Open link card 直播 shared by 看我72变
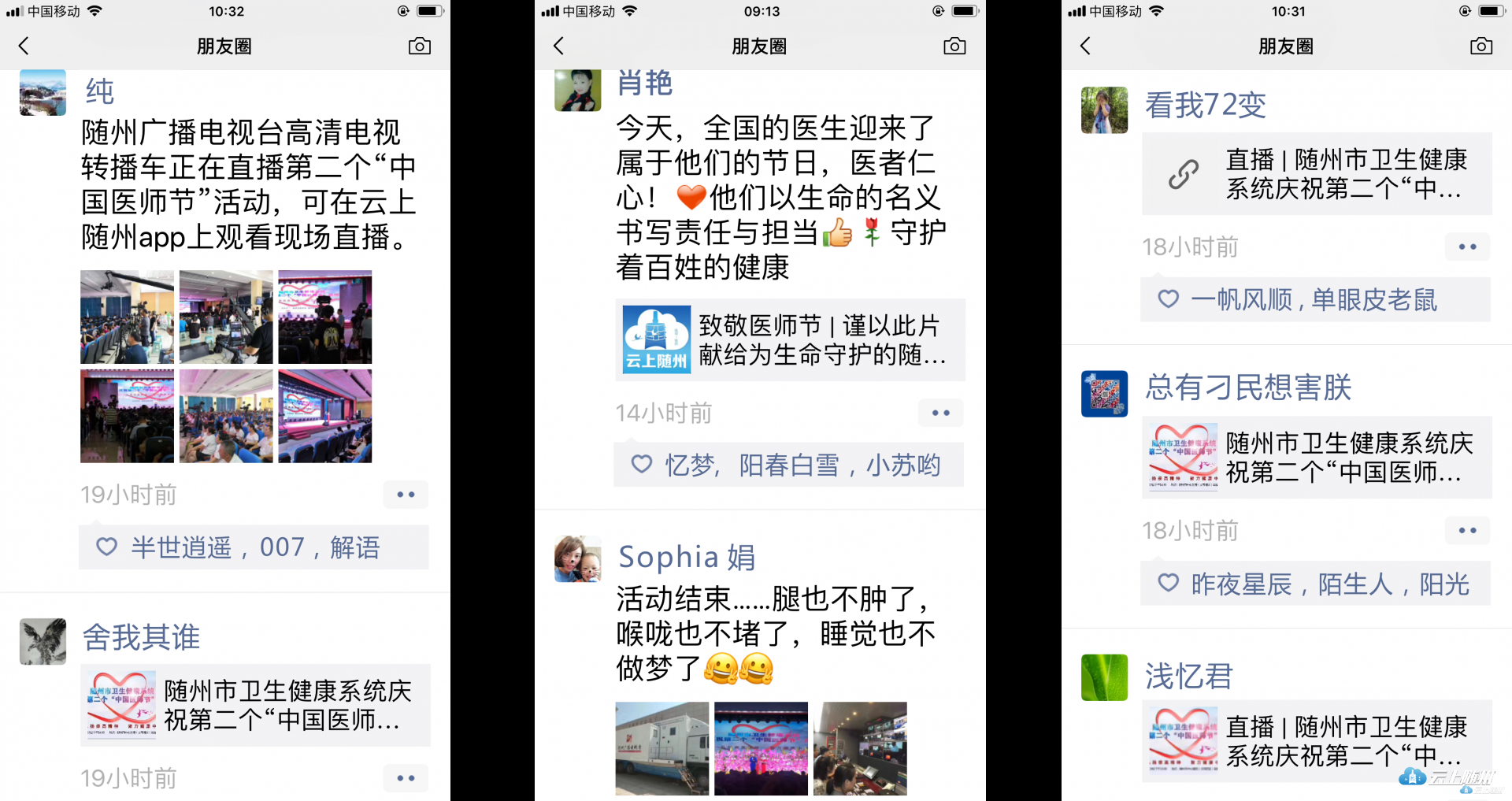The height and width of the screenshot is (801, 1512). pyautogui.click(x=1317, y=173)
